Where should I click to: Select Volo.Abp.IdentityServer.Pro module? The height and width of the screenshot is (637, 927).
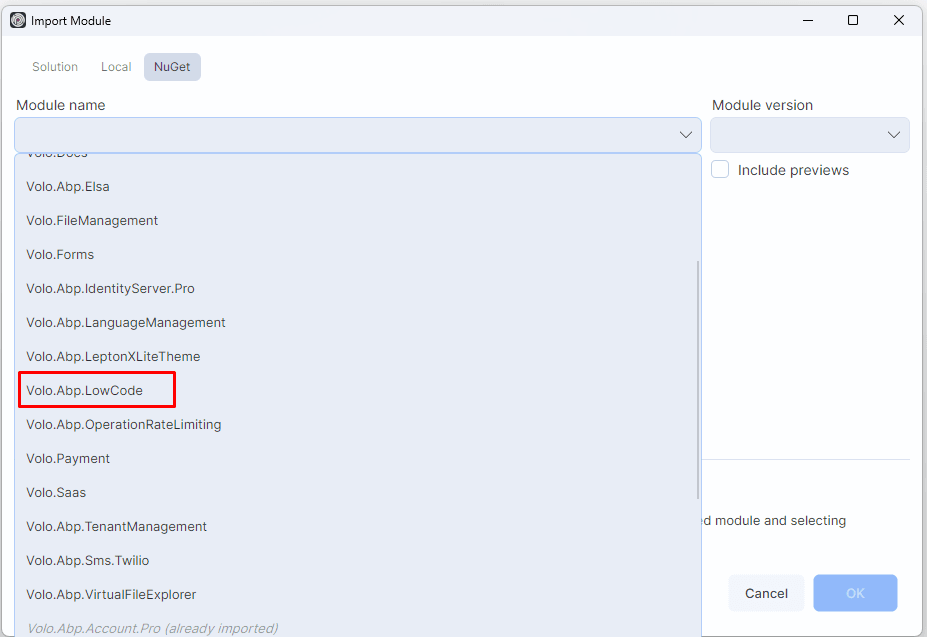click(358, 289)
